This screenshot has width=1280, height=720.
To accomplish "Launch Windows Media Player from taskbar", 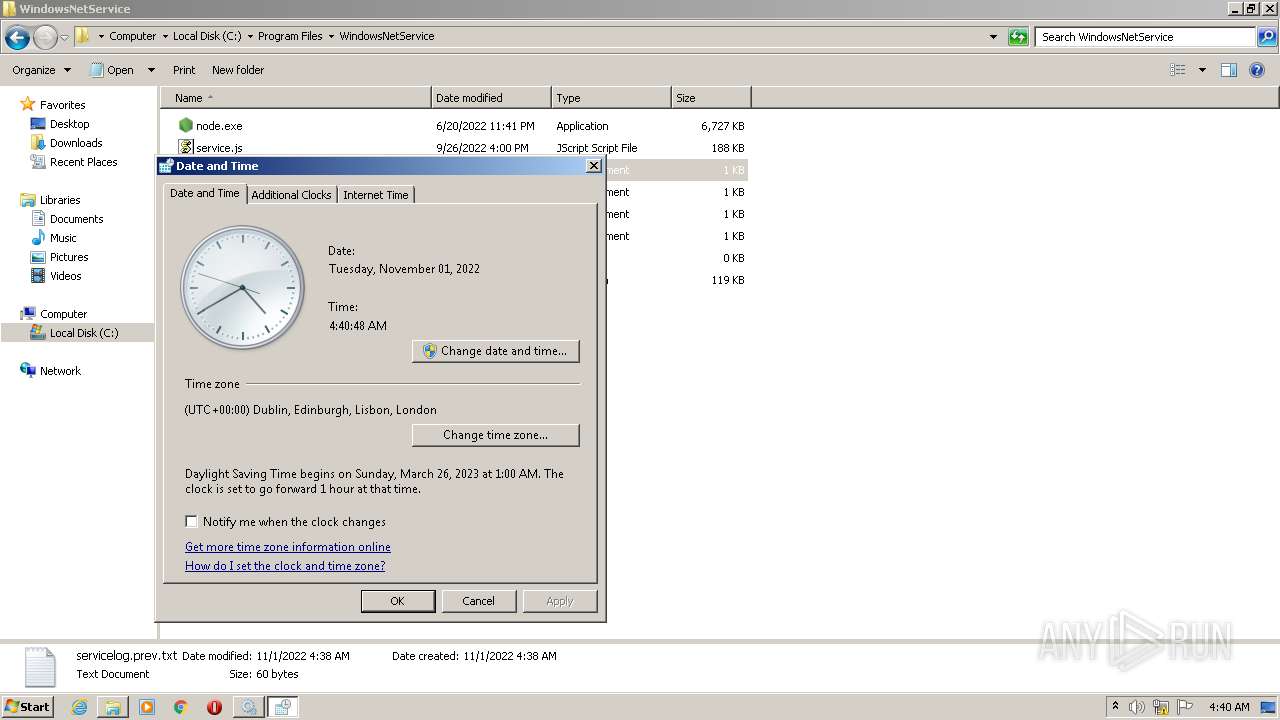I will 147,707.
